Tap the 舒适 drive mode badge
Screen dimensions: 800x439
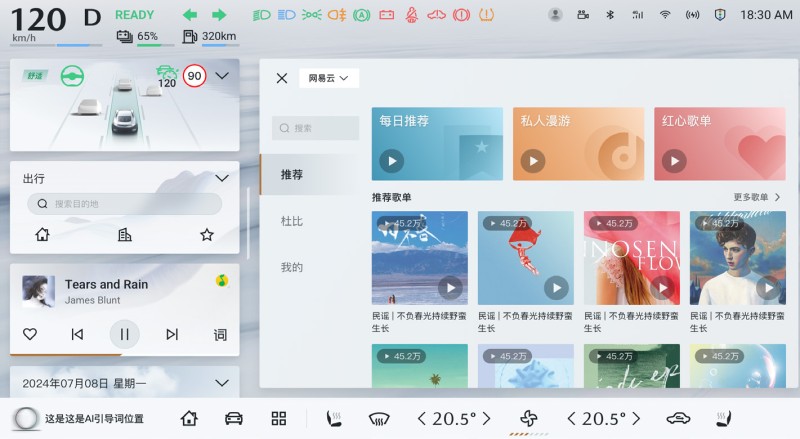[x=35, y=76]
